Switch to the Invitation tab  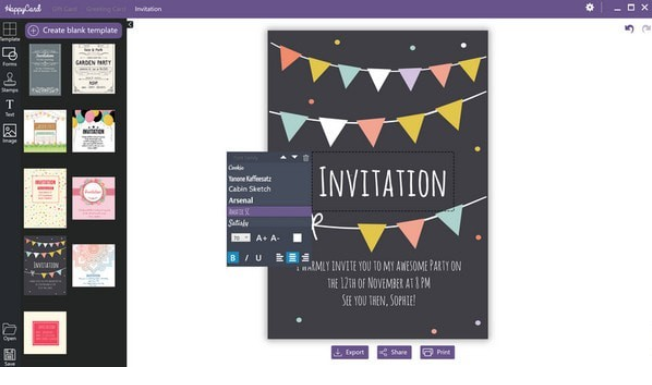[x=148, y=9]
